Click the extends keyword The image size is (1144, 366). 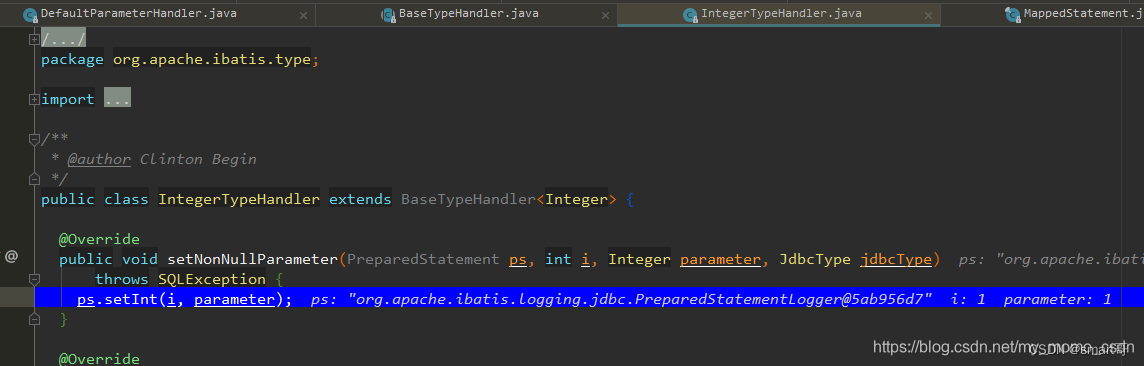[x=360, y=198]
